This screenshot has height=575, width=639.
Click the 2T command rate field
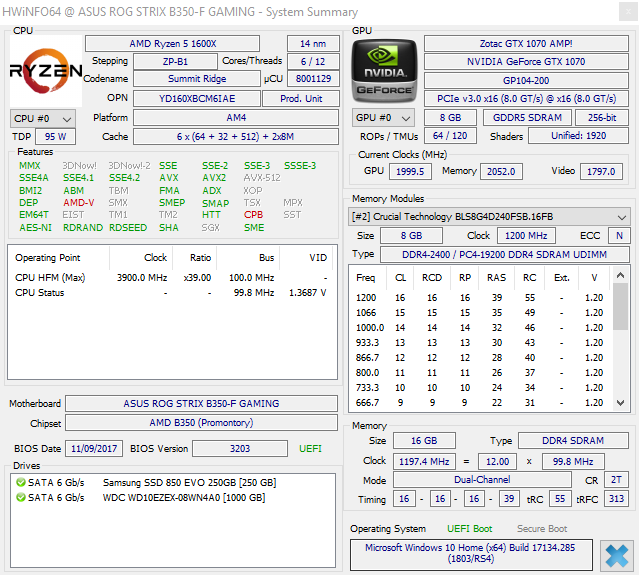click(x=616, y=480)
